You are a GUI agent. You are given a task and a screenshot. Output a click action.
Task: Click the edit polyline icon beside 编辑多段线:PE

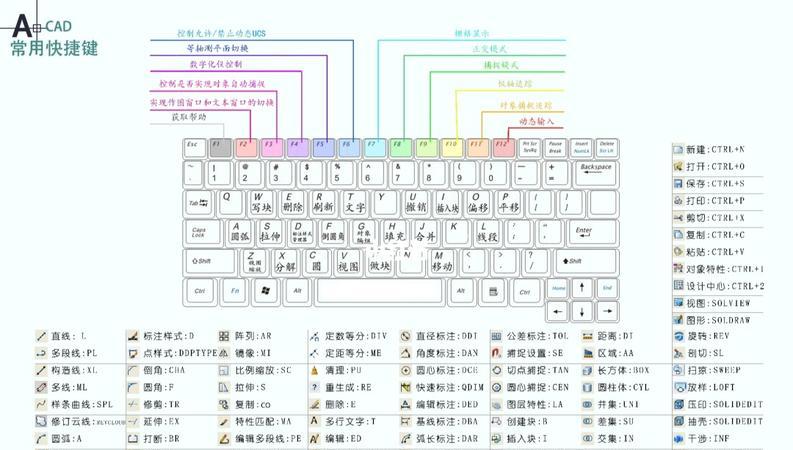click(224, 438)
